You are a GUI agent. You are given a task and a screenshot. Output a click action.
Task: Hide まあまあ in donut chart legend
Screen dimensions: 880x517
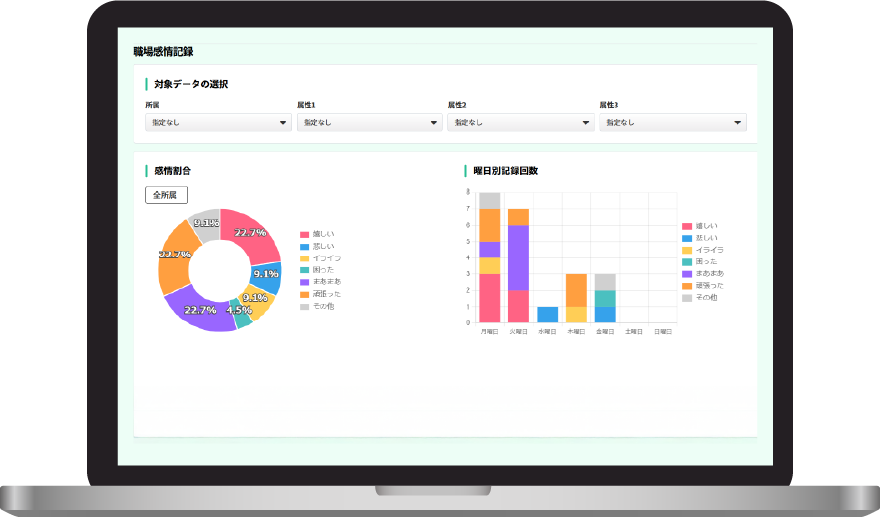pos(322,282)
